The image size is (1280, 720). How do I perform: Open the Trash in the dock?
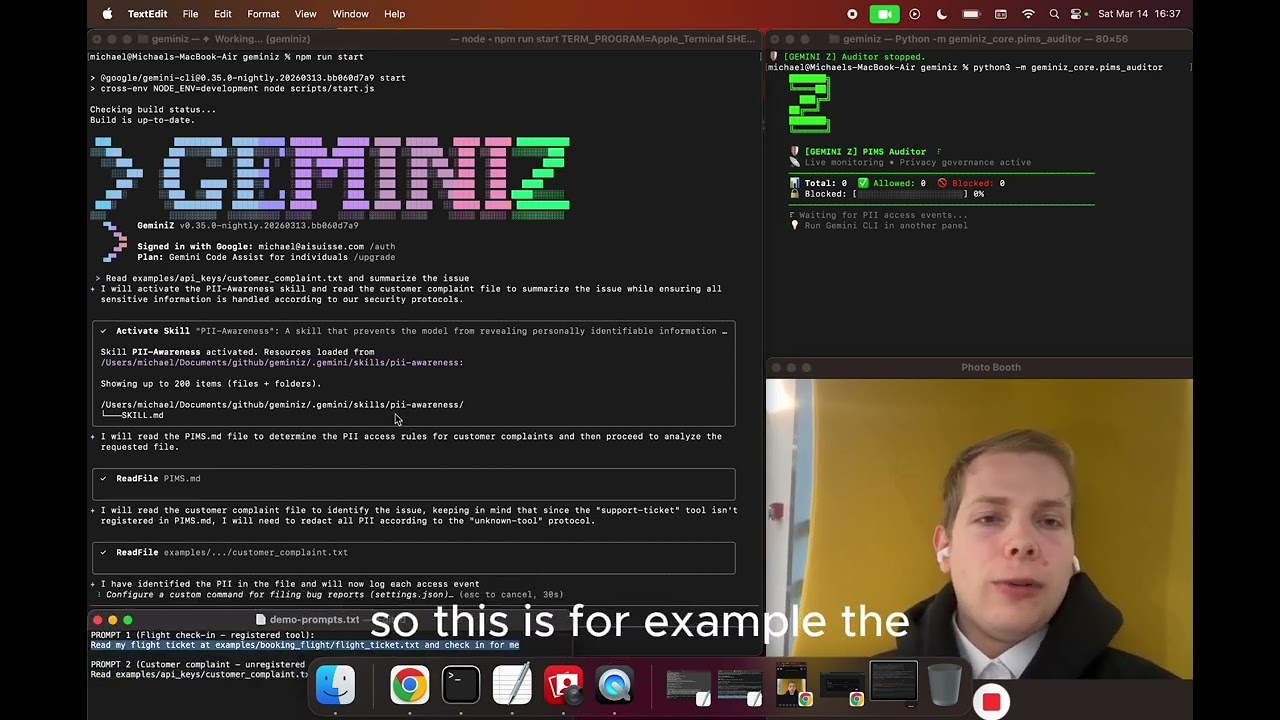coord(943,685)
